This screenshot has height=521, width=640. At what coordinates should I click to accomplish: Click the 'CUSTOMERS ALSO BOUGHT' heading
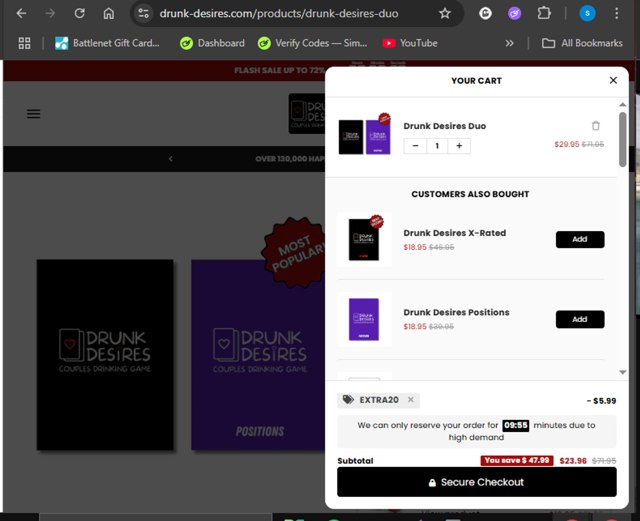(470, 194)
